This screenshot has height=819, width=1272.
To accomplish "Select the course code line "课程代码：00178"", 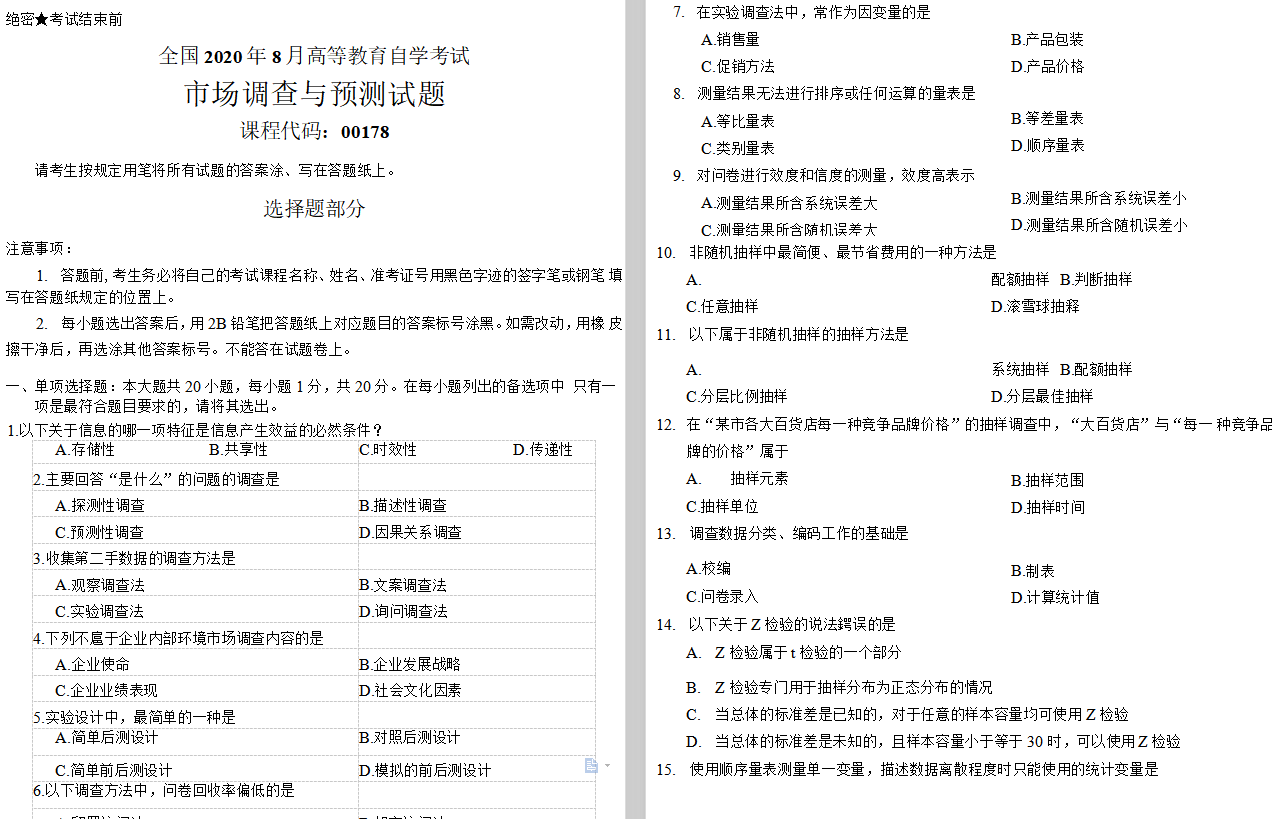I will 315,131.
